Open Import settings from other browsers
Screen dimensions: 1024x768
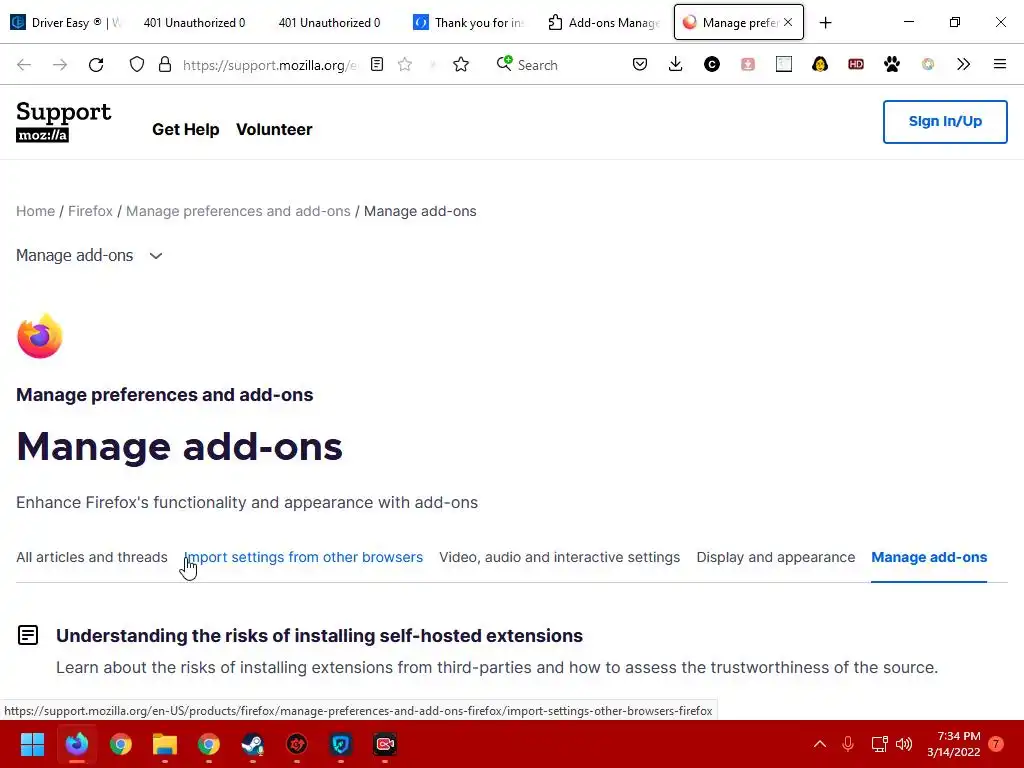click(304, 557)
